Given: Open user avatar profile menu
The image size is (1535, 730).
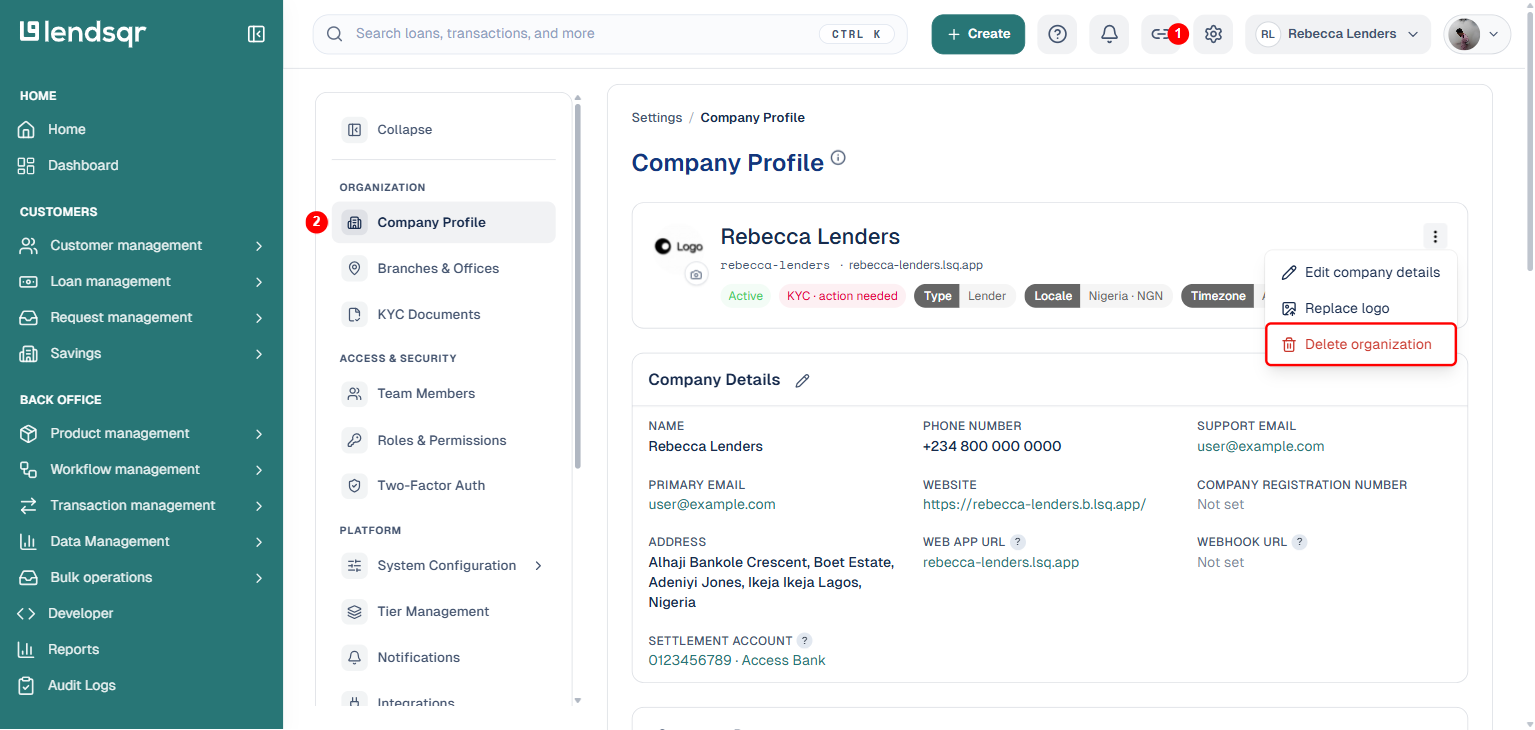Looking at the screenshot, I should click(x=1476, y=34).
